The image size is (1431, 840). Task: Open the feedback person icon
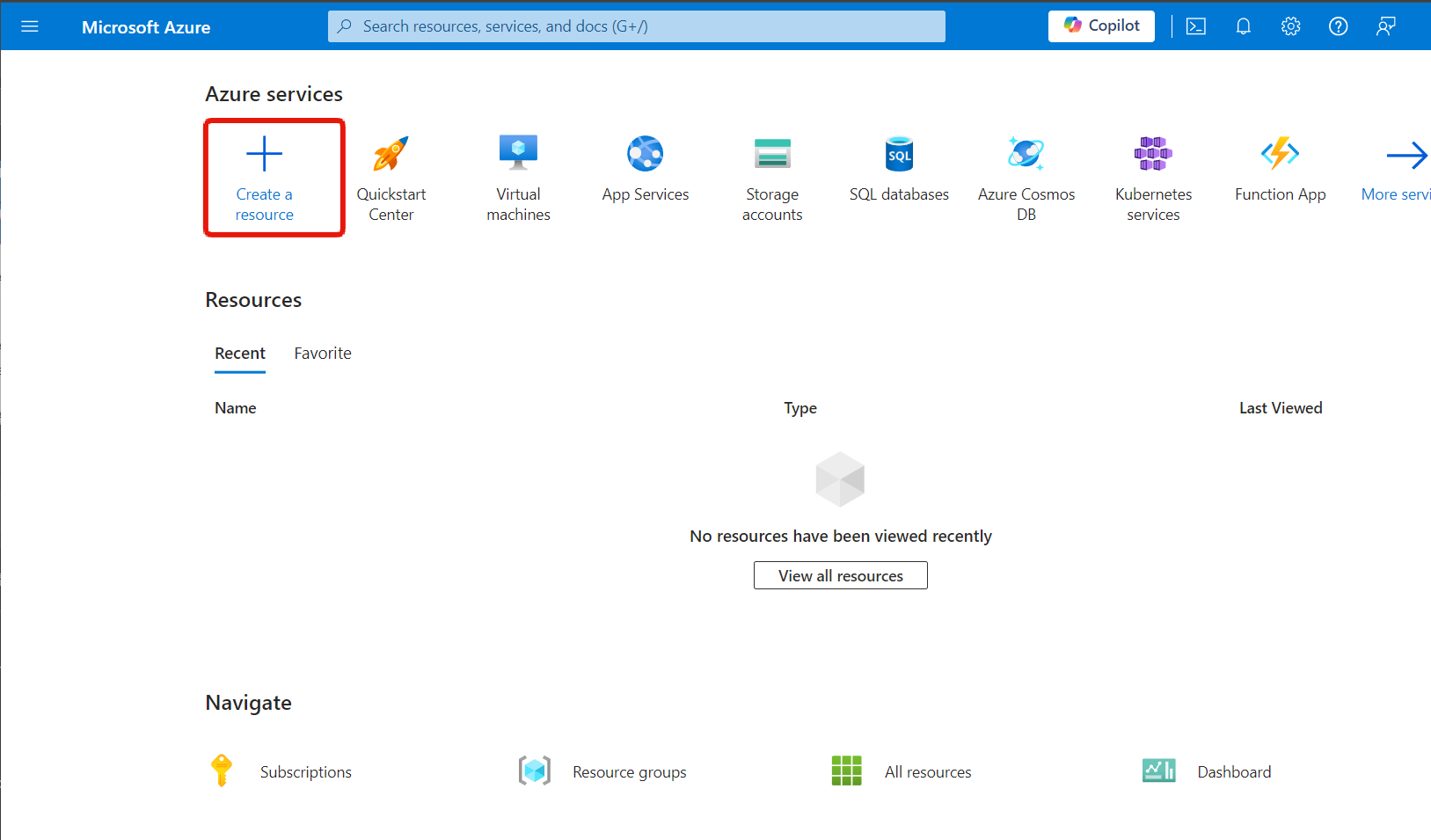(1386, 26)
